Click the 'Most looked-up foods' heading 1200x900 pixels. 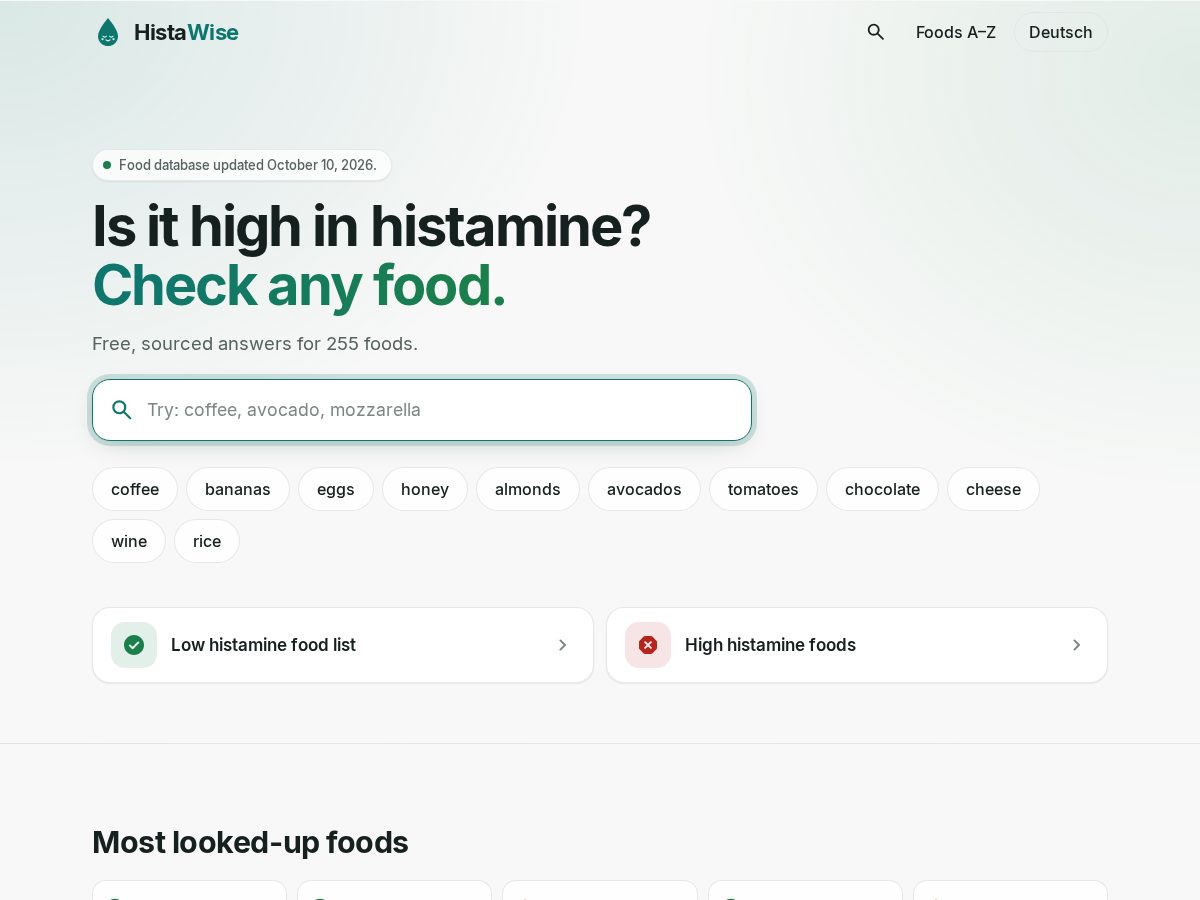(250, 842)
